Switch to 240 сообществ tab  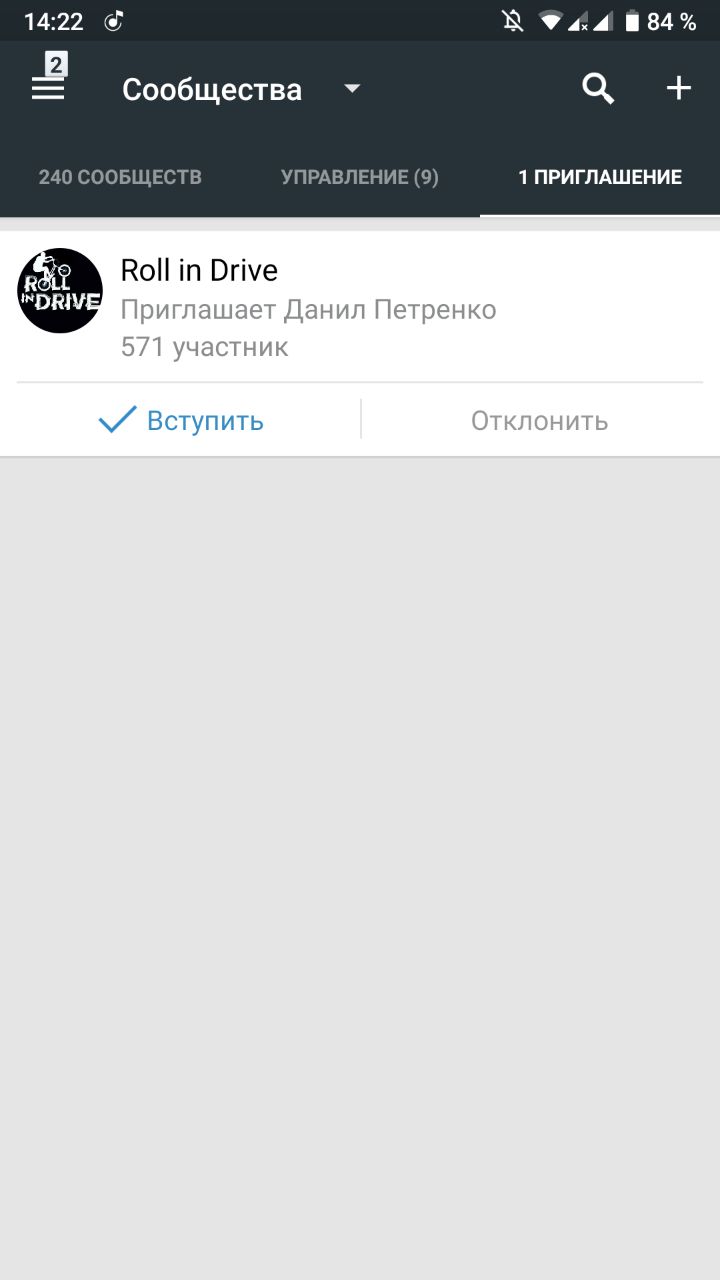(x=120, y=177)
